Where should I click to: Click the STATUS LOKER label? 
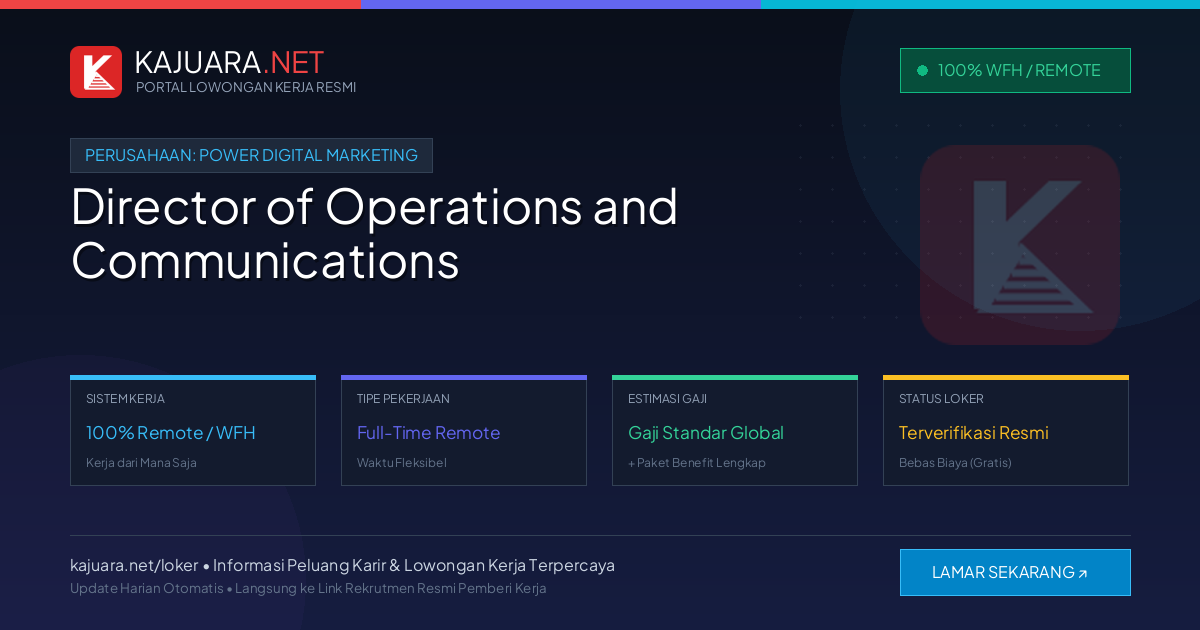pos(941,399)
